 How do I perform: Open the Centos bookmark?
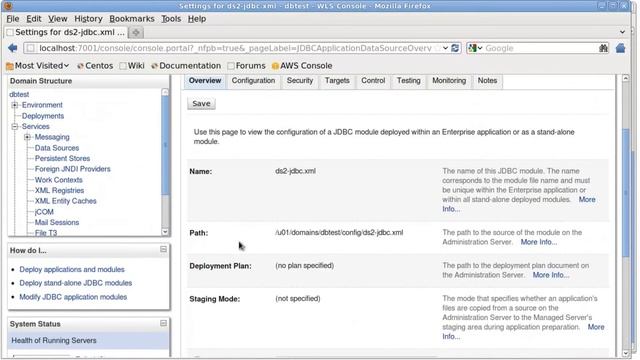tap(95, 66)
